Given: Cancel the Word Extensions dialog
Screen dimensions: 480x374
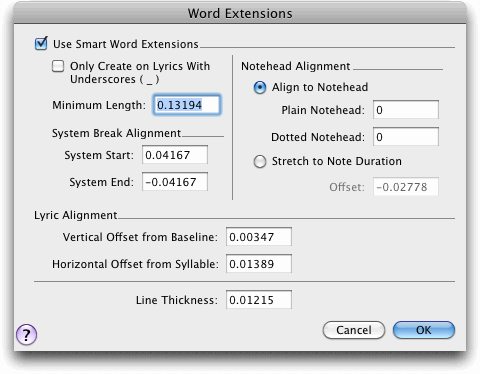Looking at the screenshot, I should (354, 330).
